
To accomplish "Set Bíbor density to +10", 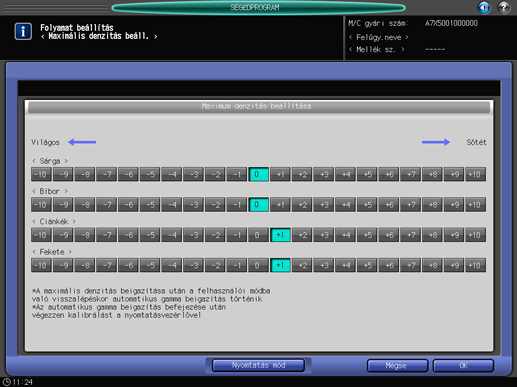I will pyautogui.click(x=476, y=205).
